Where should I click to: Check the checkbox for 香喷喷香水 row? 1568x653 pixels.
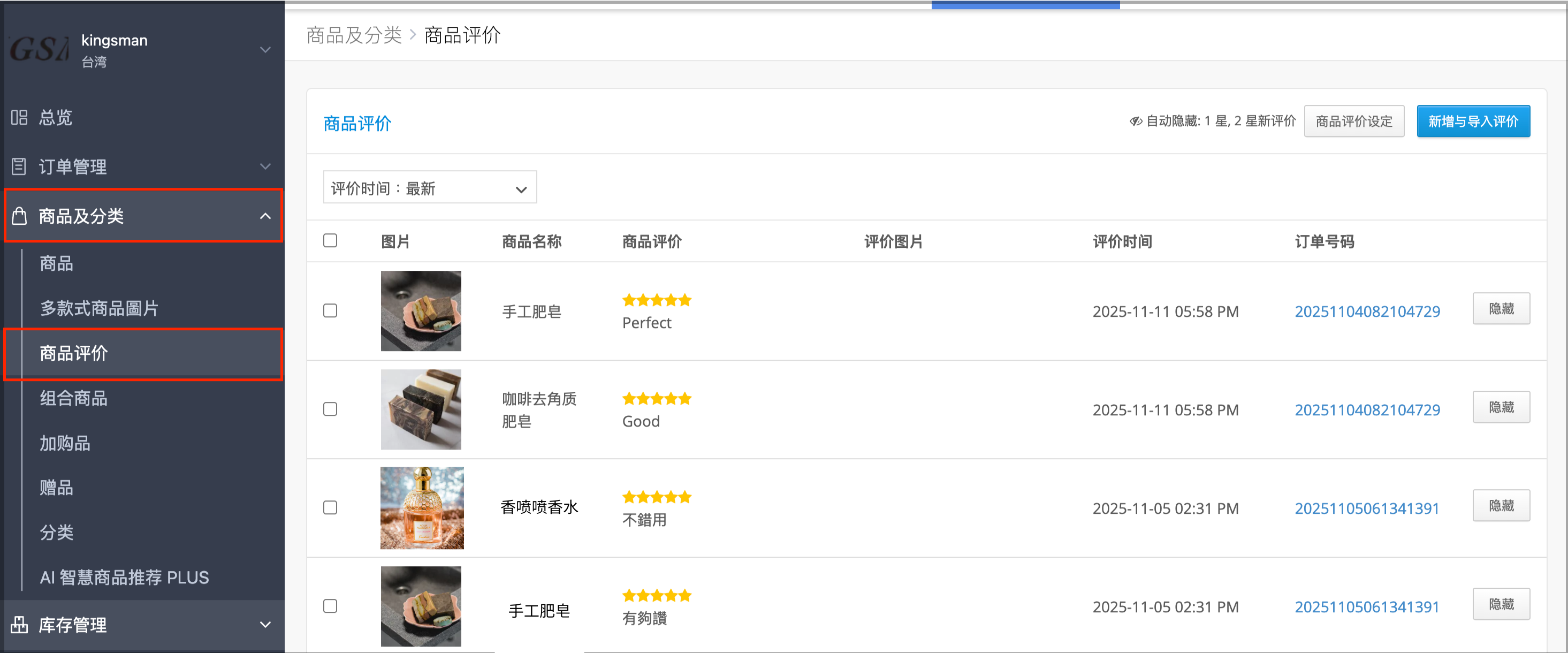[x=330, y=507]
